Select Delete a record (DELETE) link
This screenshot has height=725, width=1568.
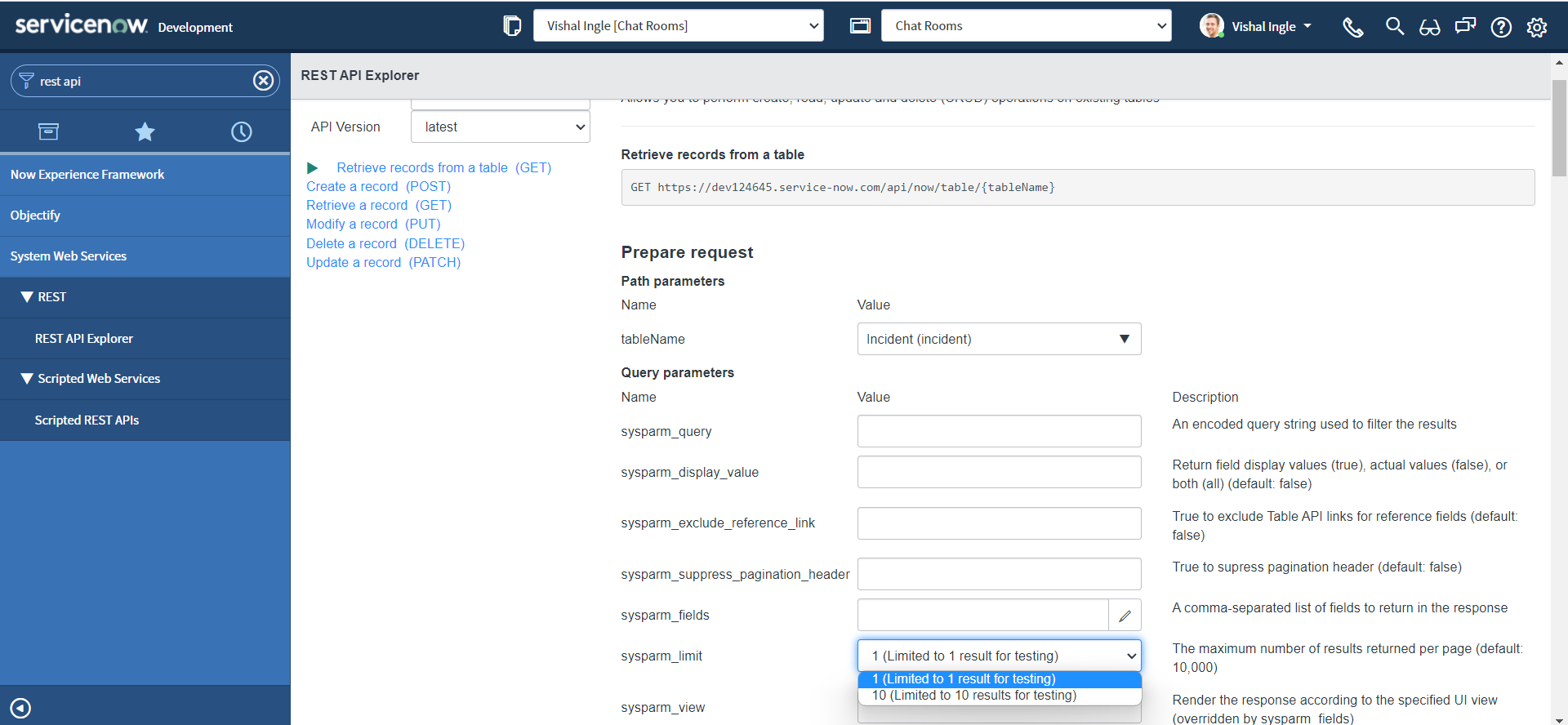tap(385, 244)
